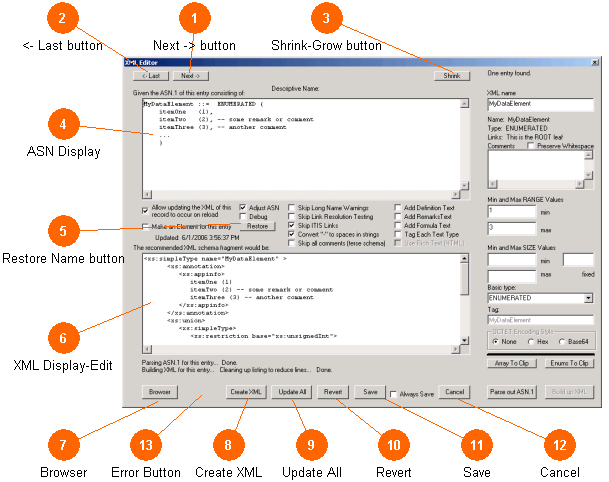This screenshot has height=482, width=609.
Task: Click the XML editor scroll-left arrow
Action: point(147,349)
